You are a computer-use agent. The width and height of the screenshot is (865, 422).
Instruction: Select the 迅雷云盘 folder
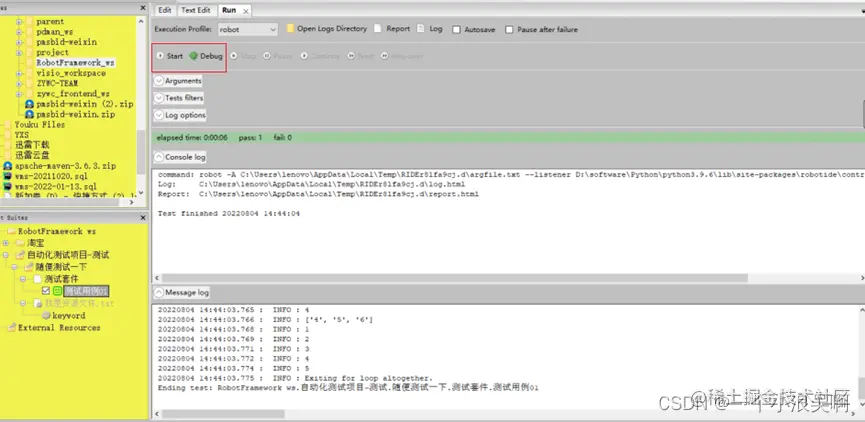pos(32,156)
